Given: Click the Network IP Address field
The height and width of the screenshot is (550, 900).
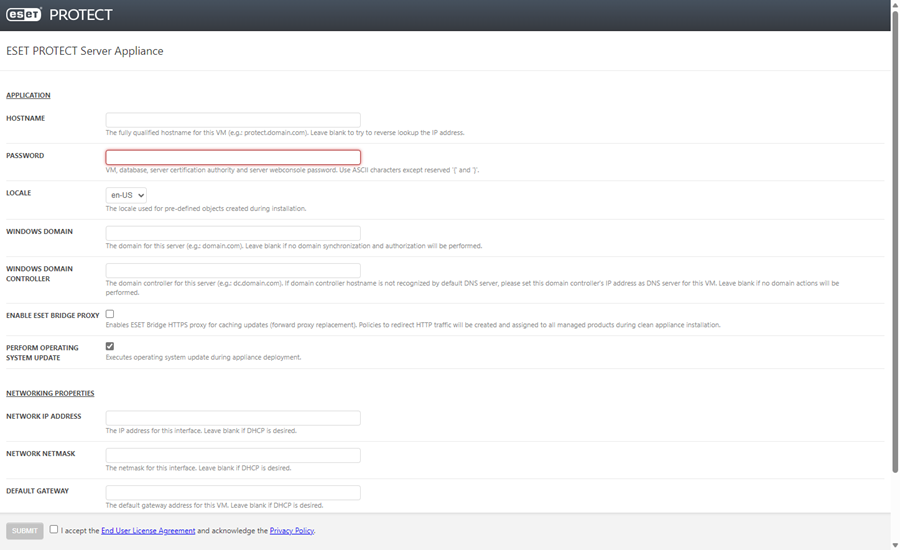Looking at the screenshot, I should pos(233,418).
